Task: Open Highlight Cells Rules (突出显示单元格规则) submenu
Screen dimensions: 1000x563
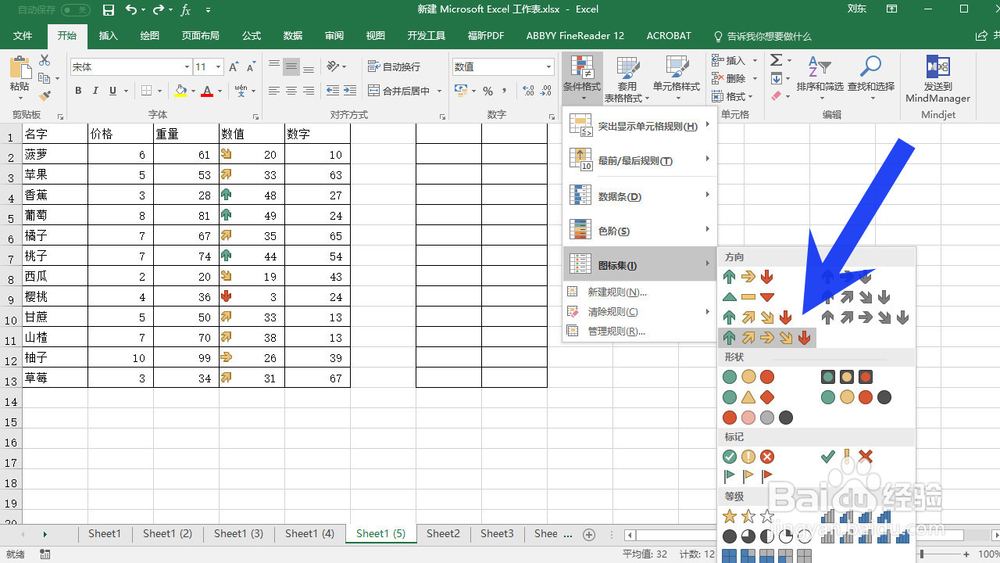Action: [x=640, y=126]
